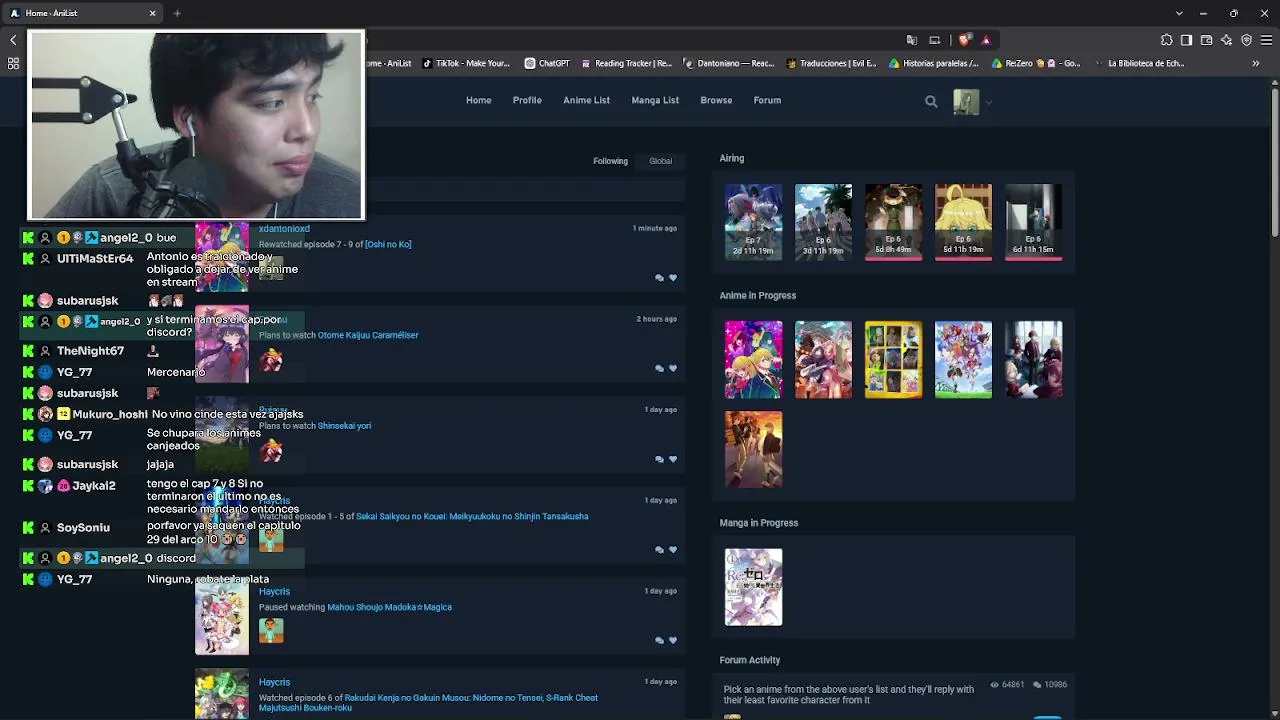This screenshot has width=1280, height=720.
Task: Expand the profile dropdown chevron beside the avatar
Action: 988,102
